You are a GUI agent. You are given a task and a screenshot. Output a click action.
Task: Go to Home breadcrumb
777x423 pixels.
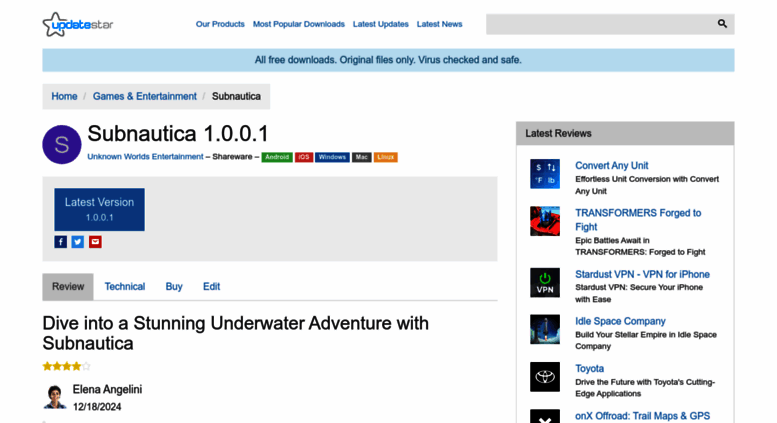64,96
